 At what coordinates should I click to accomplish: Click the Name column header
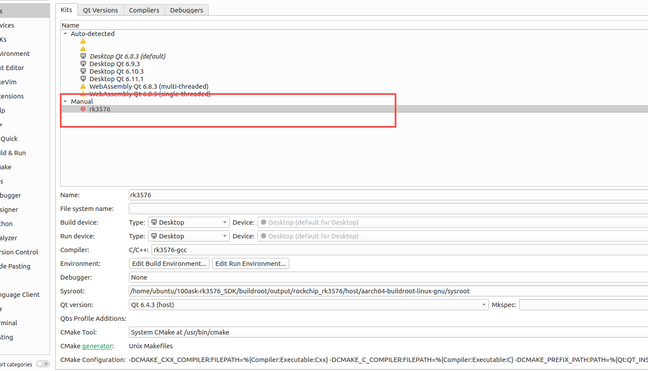tap(354, 25)
